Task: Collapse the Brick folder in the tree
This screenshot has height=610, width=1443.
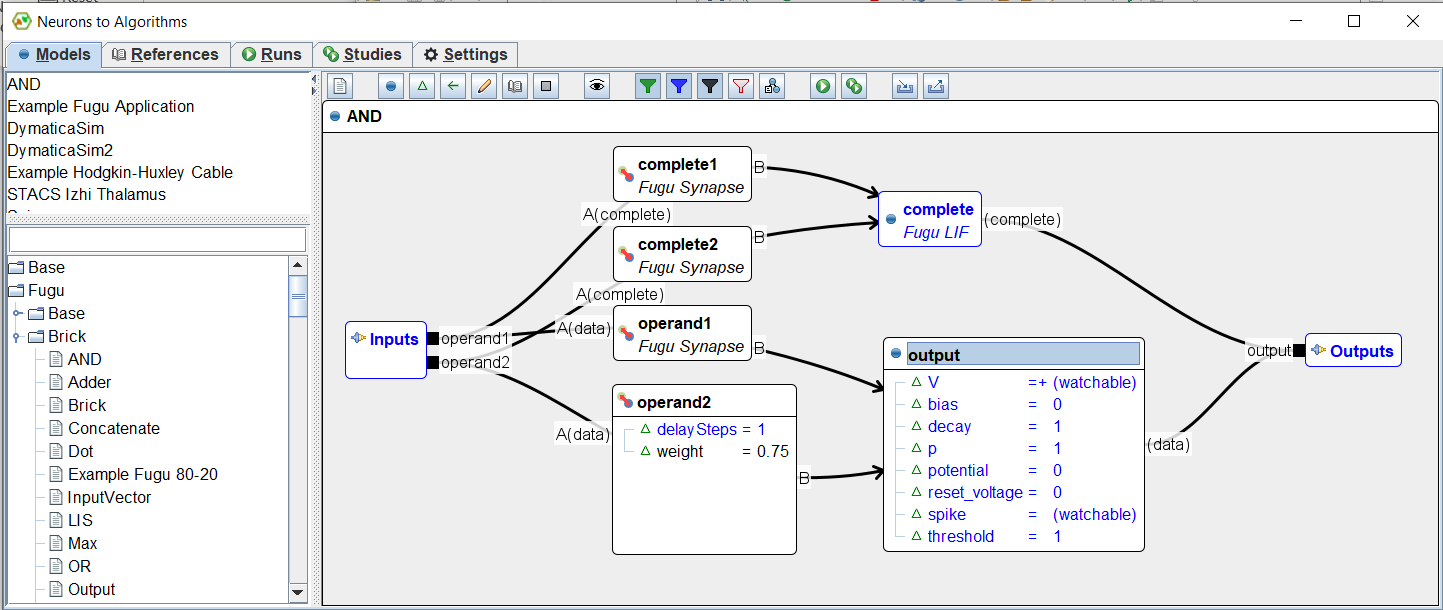Action: (x=17, y=337)
